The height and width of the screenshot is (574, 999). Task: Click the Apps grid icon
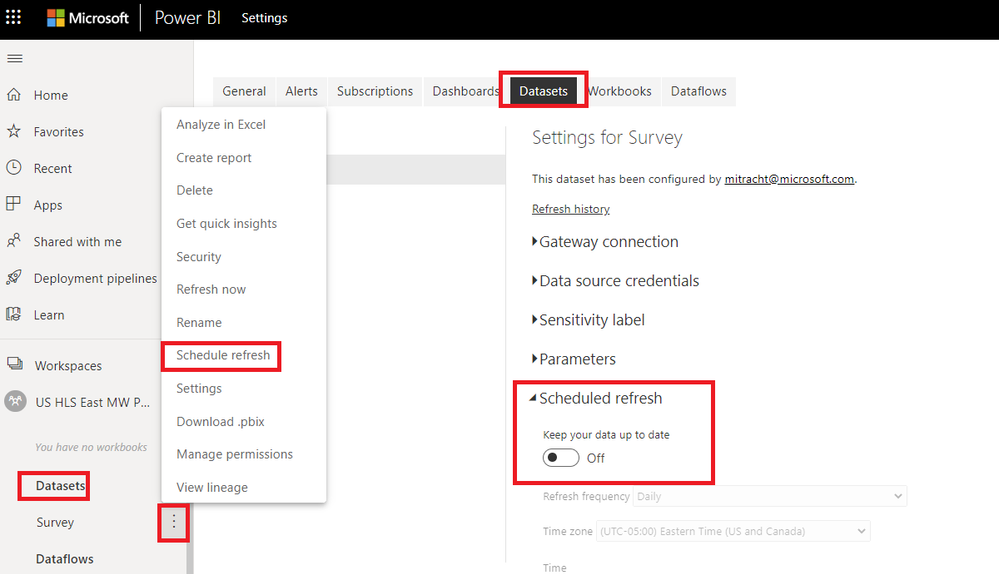click(13, 204)
